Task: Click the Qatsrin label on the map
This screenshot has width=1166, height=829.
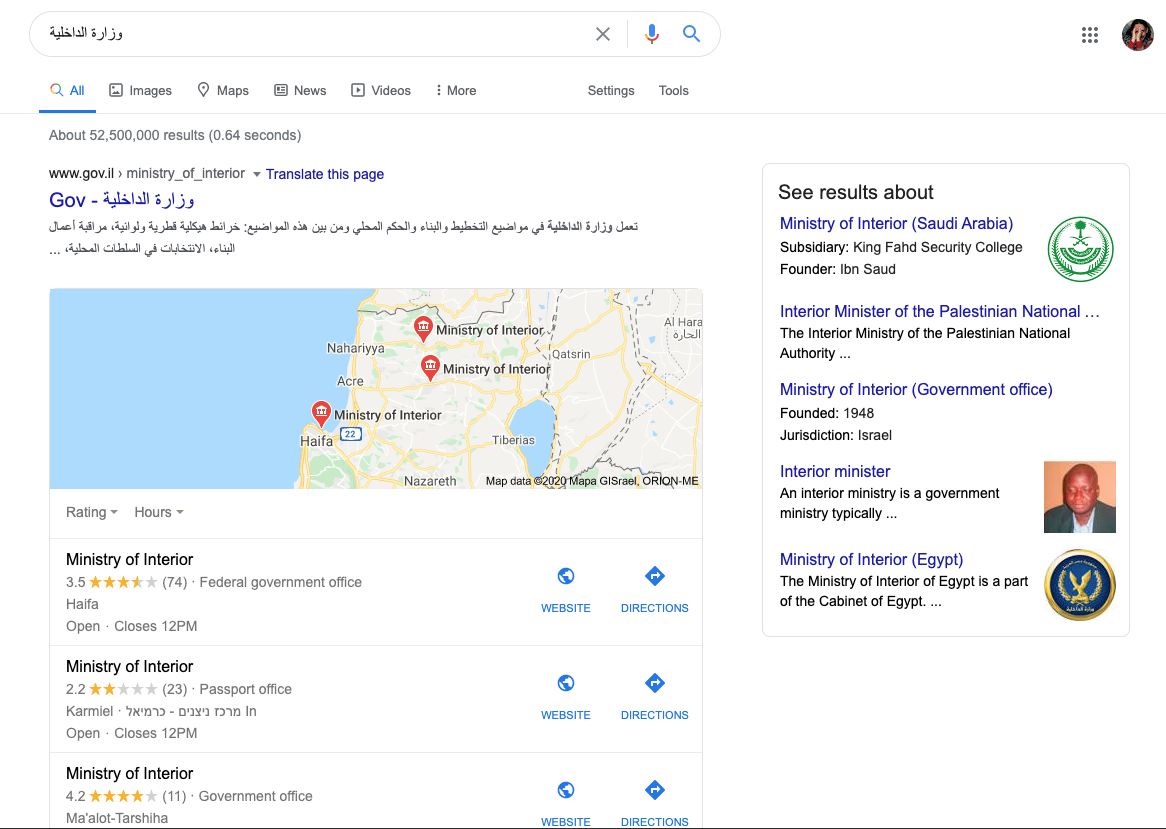Action: (570, 354)
